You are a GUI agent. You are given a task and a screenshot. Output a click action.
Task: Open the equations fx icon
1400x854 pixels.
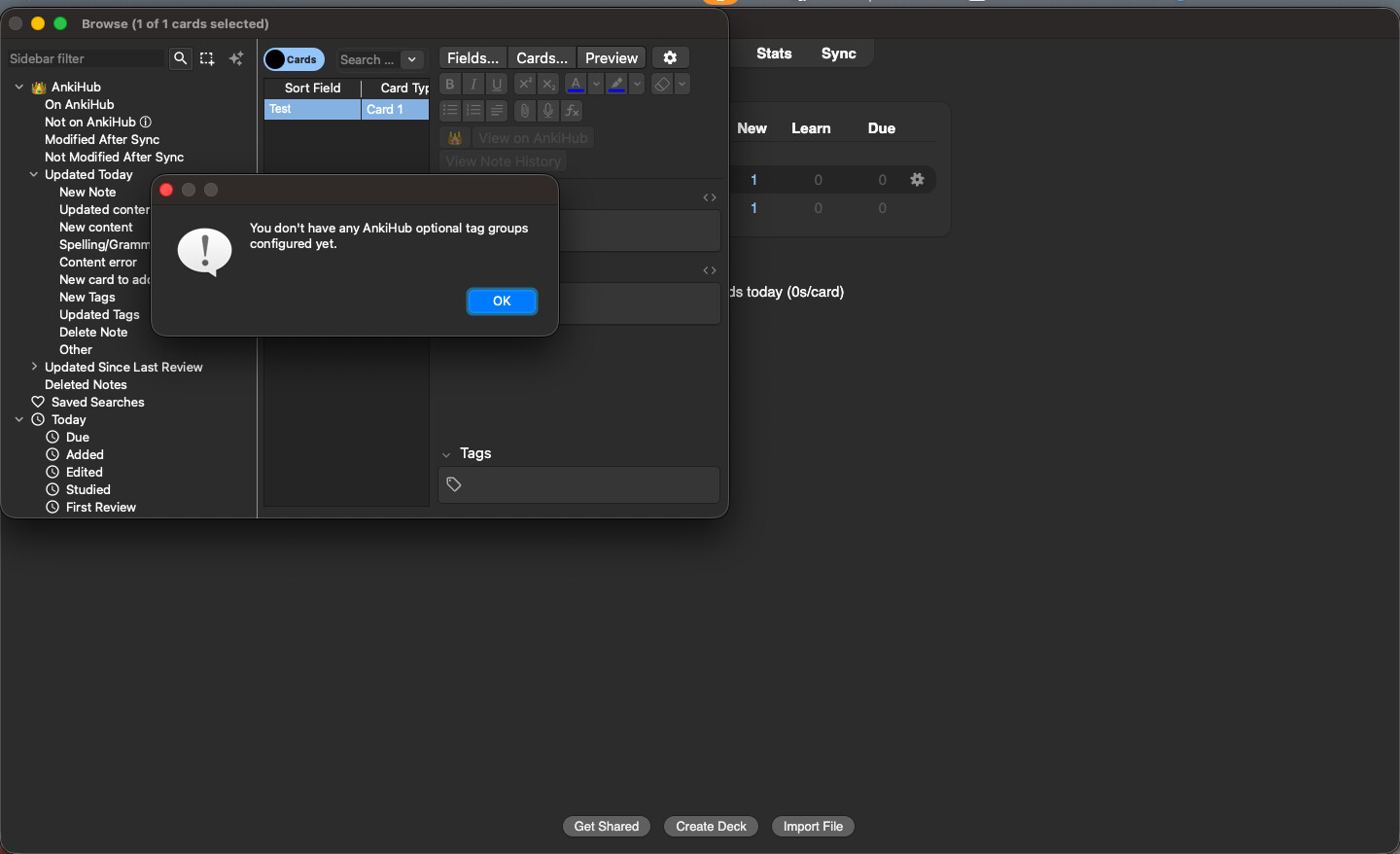[x=572, y=111]
